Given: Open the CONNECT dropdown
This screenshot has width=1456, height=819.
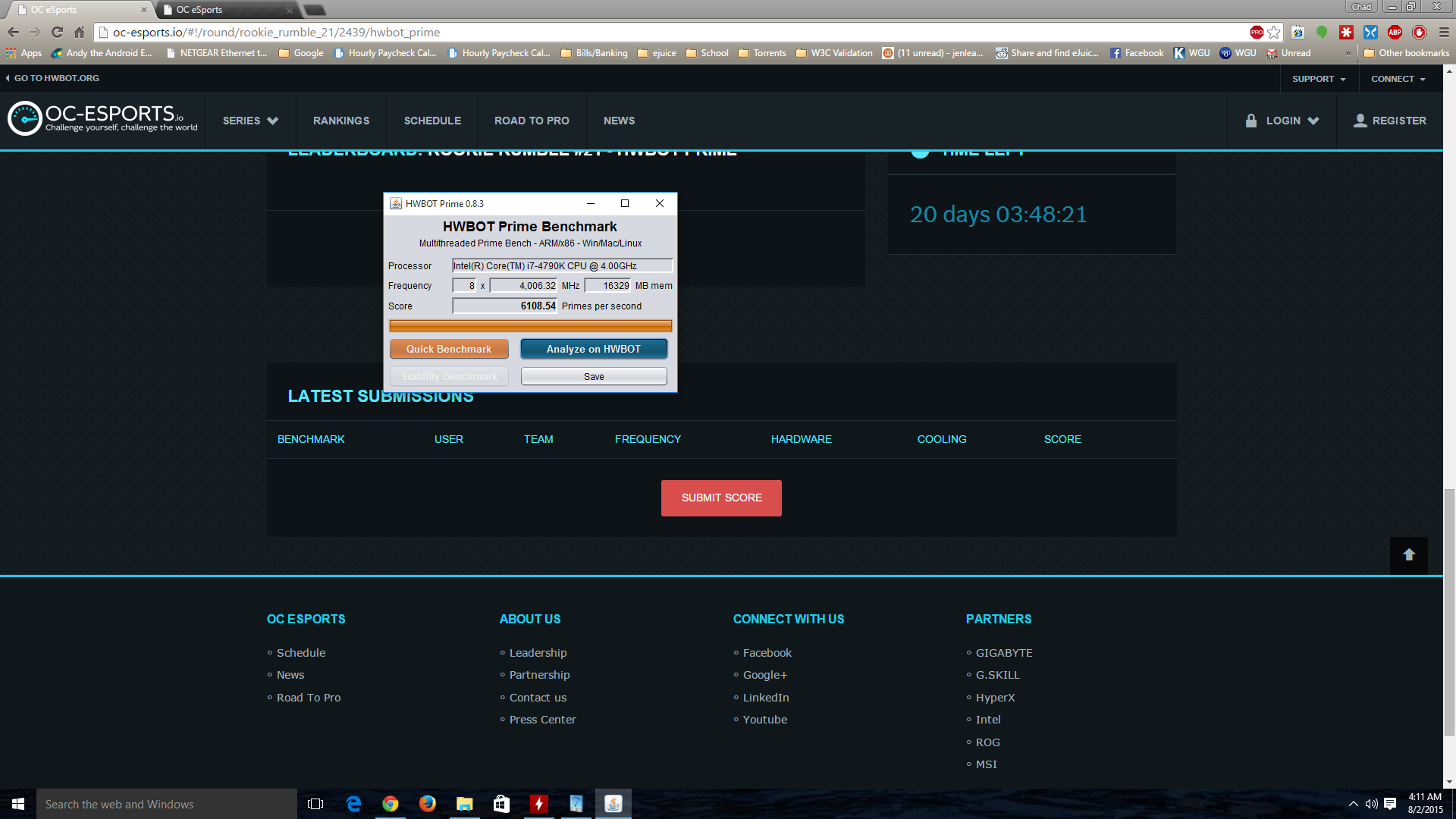Looking at the screenshot, I should click(x=1398, y=79).
